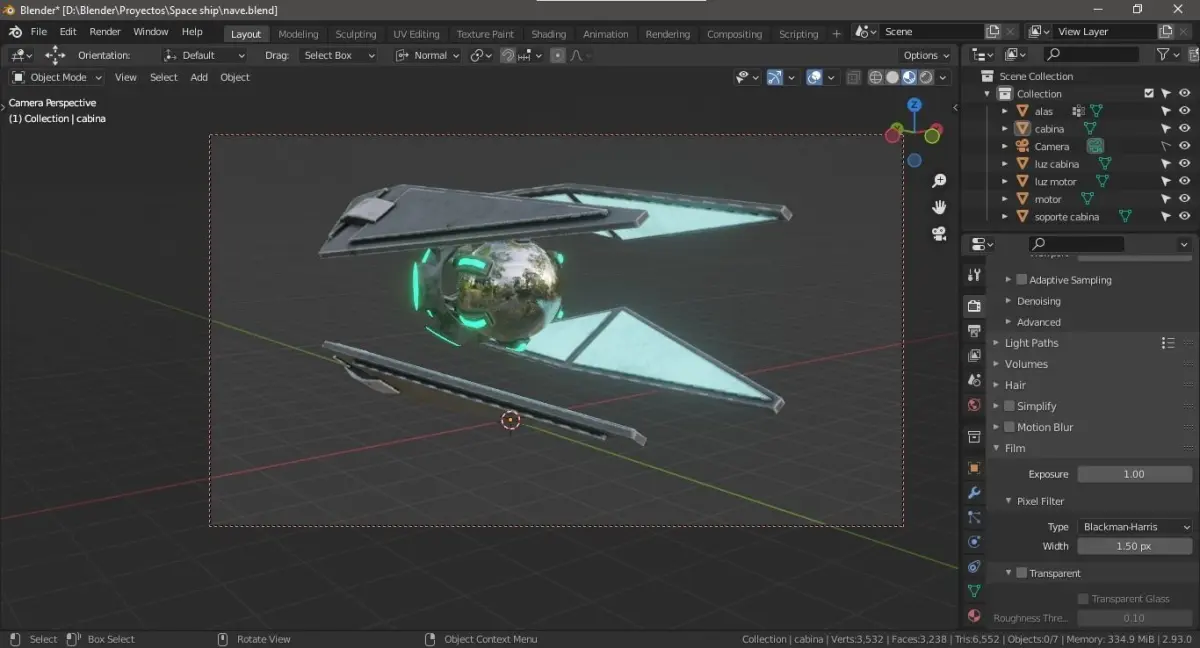Open the World properties tab icon
Viewport: 1200px width, 648px height.
pos(974,405)
